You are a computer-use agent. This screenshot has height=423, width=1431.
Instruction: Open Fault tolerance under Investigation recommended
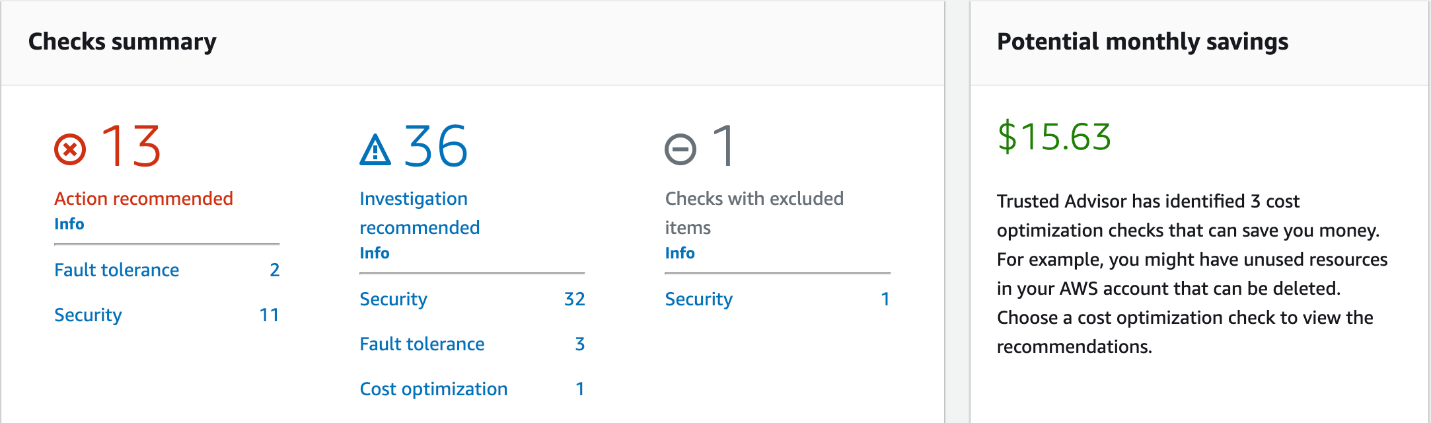422,344
